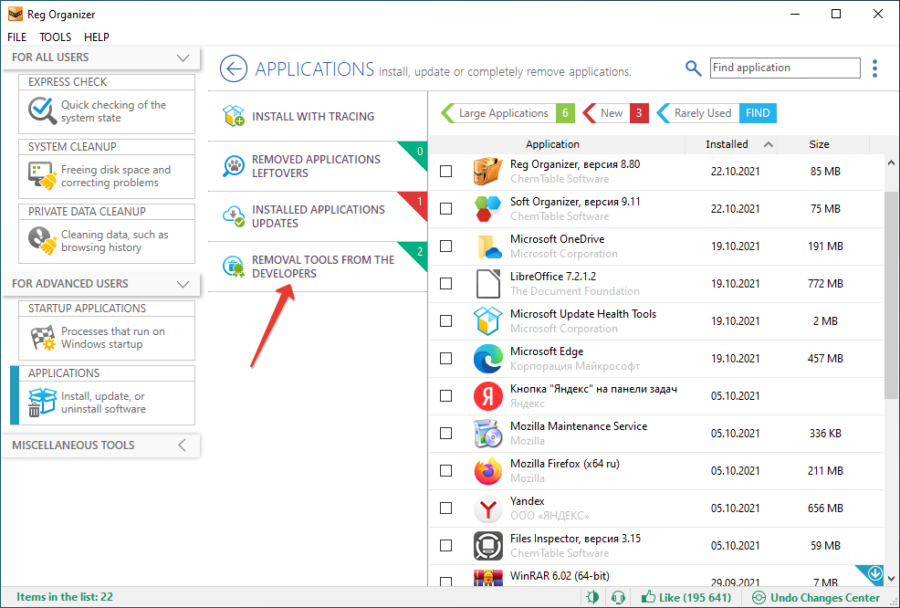
Task: Click in the Find application search field
Action: pyautogui.click(x=784, y=68)
